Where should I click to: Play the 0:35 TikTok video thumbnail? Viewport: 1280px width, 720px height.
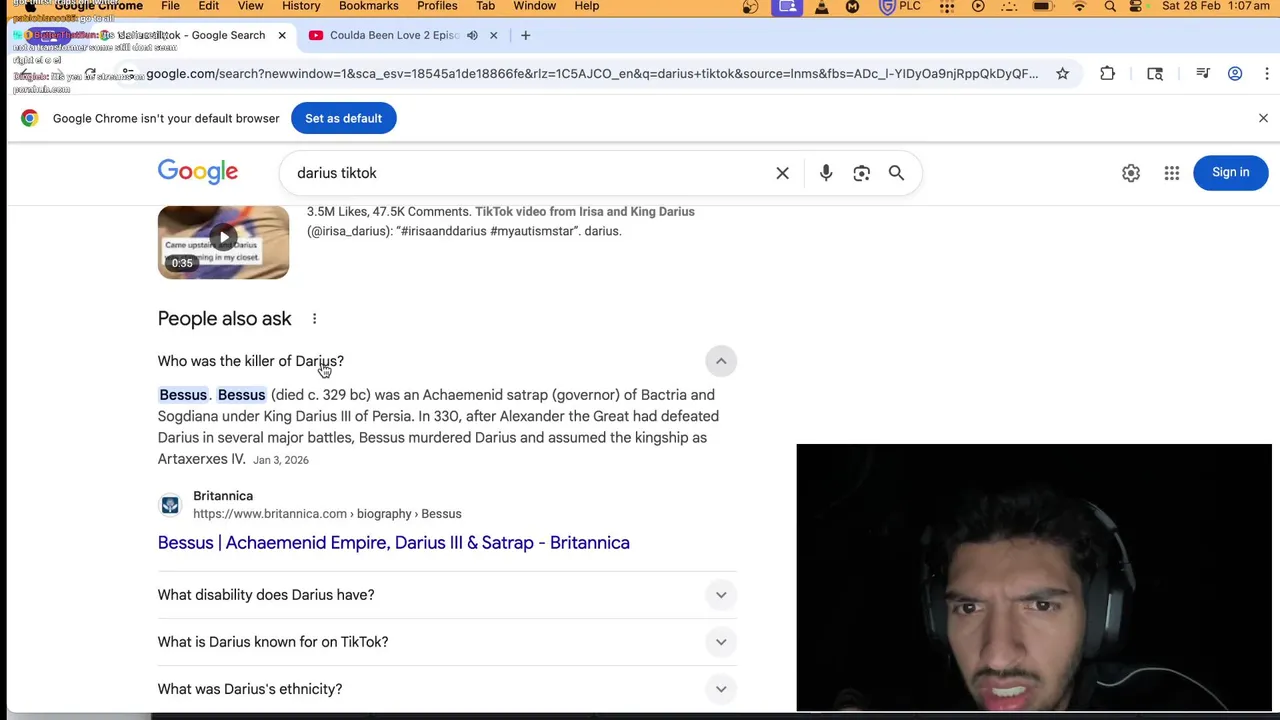tap(223, 242)
